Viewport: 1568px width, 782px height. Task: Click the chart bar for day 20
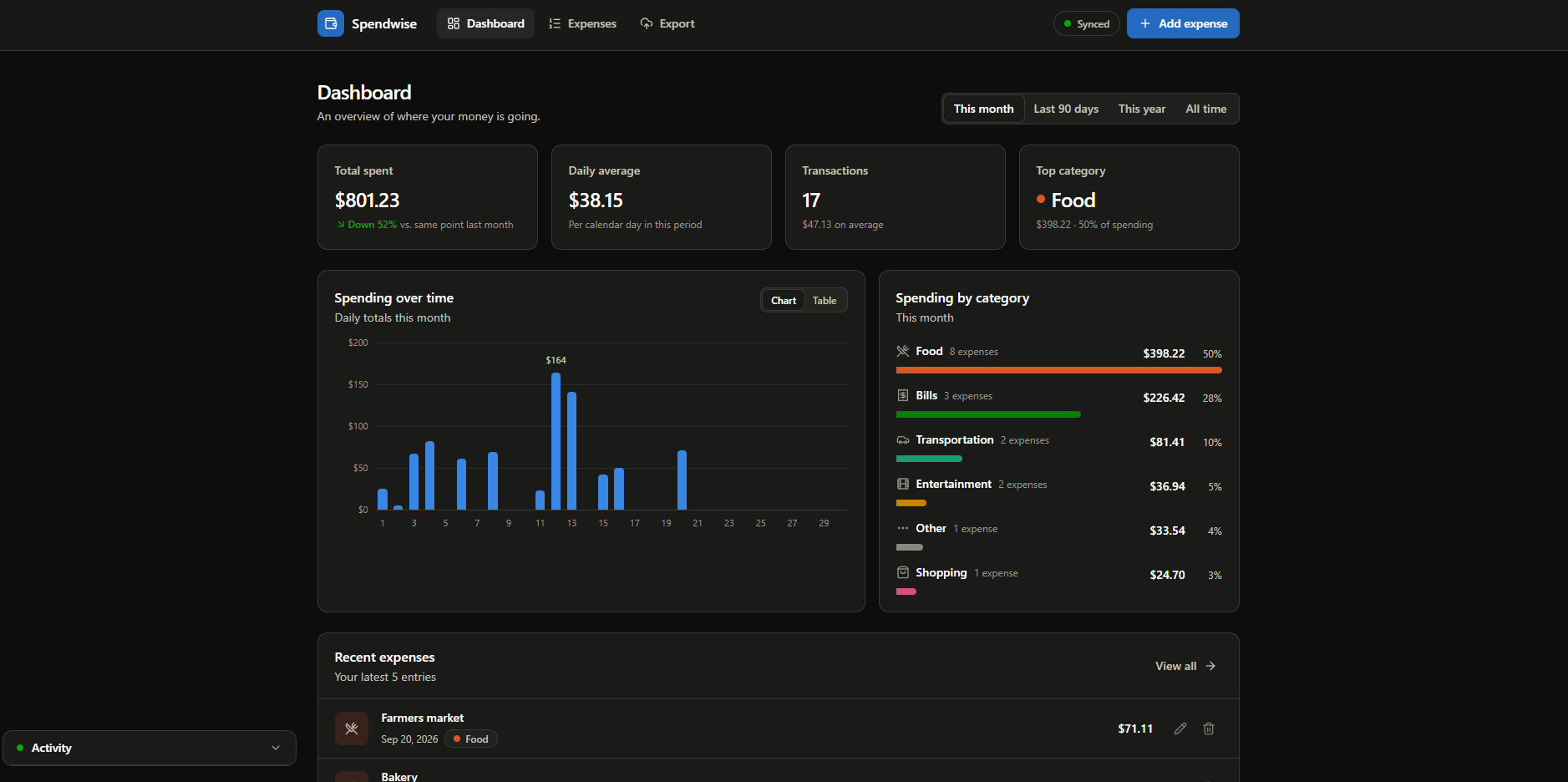point(682,480)
